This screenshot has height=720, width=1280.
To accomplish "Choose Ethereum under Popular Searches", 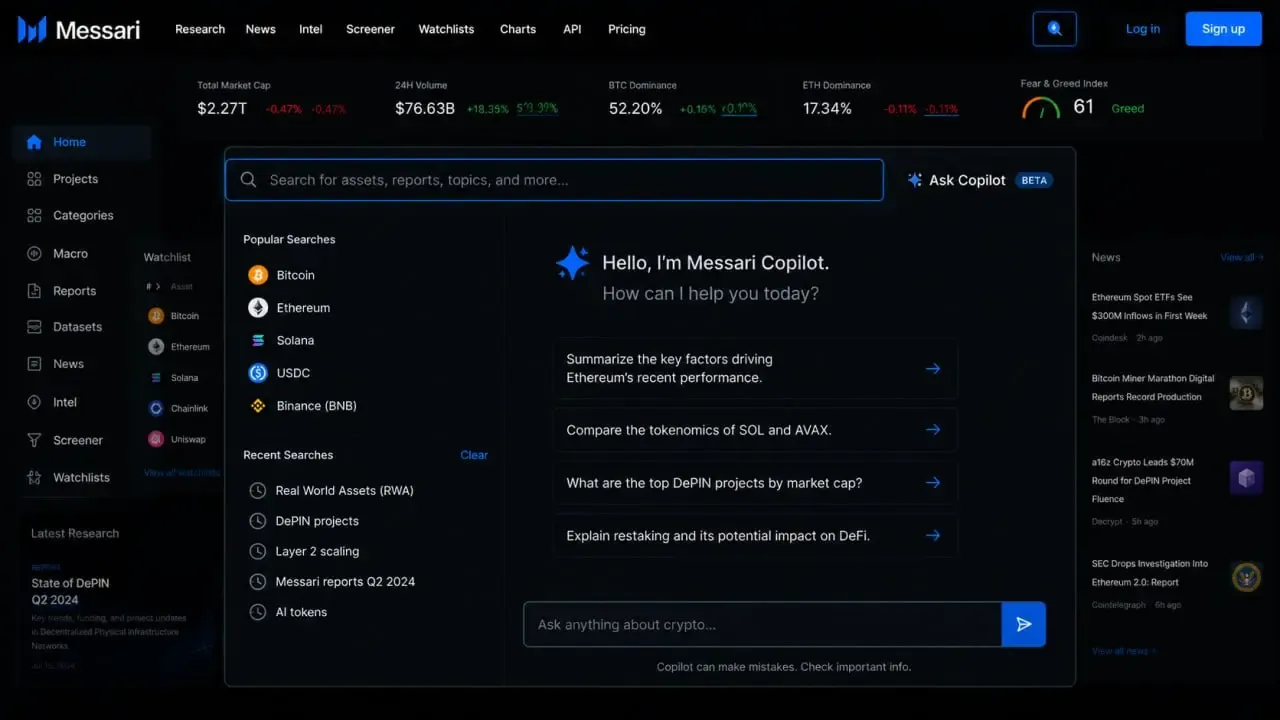I will tap(289, 308).
